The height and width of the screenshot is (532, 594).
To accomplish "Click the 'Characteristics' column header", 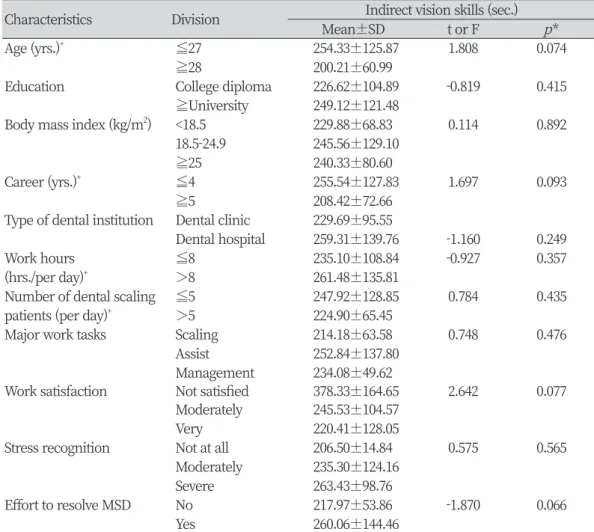I will click(x=48, y=20).
